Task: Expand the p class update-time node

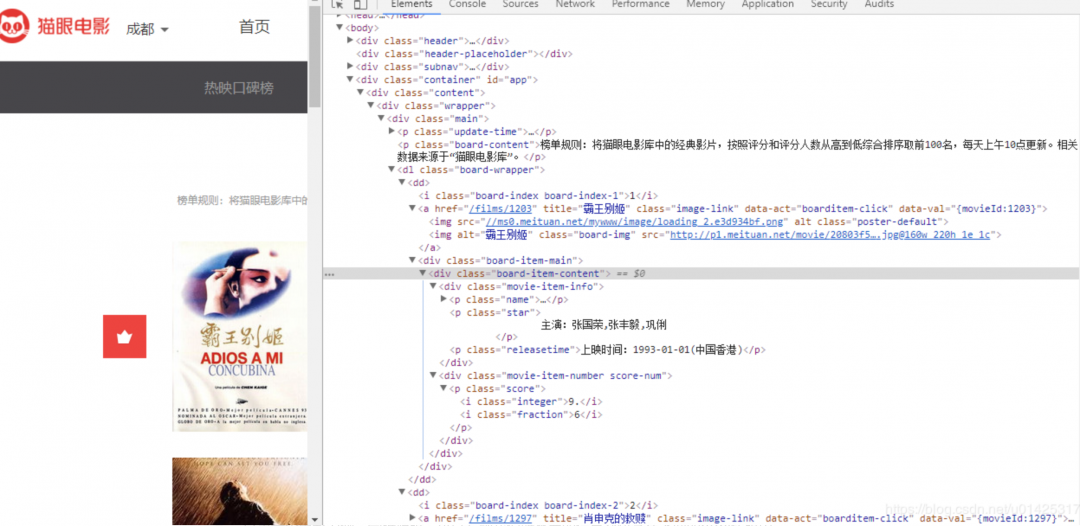Action: (391, 132)
